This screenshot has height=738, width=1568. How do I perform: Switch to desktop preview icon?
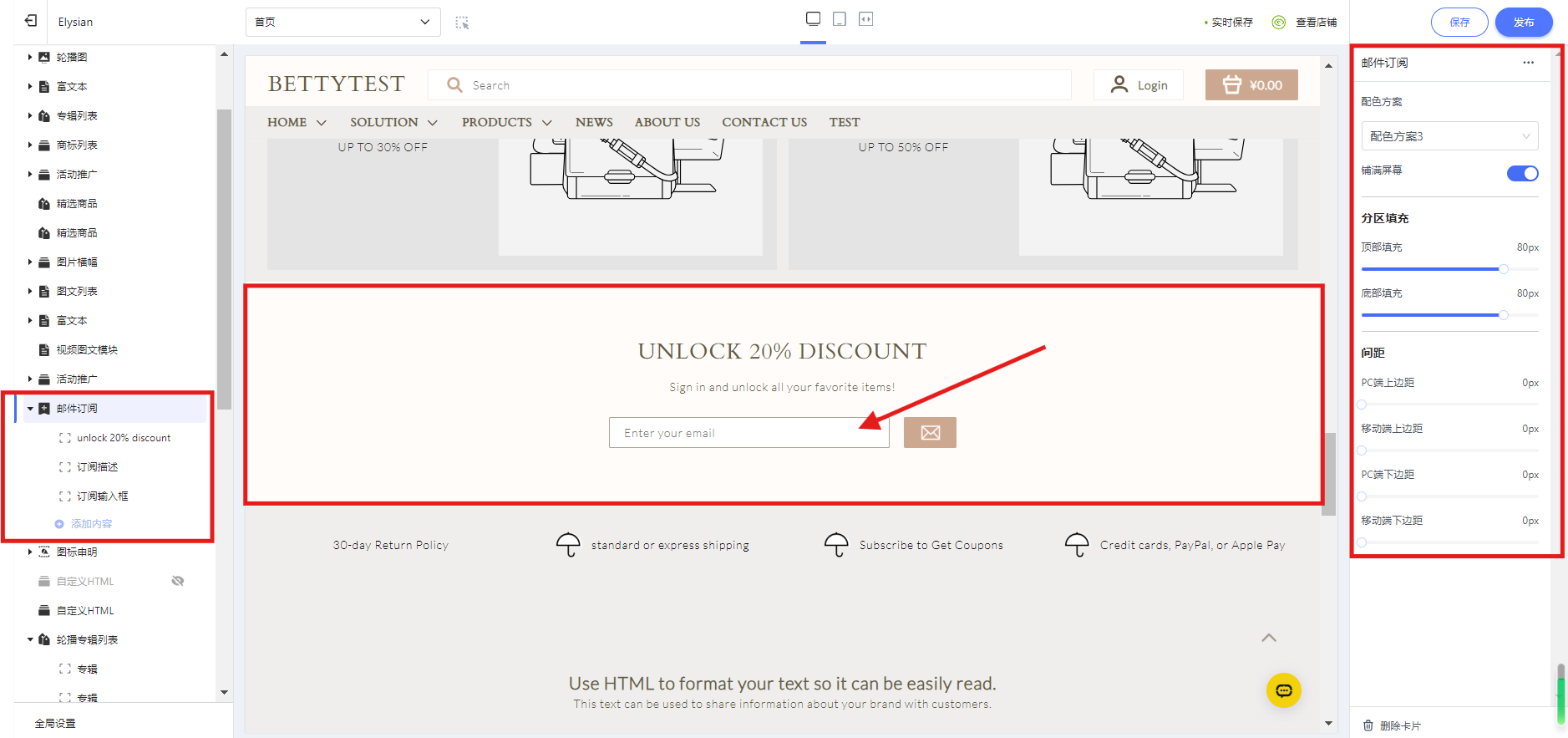click(x=813, y=19)
